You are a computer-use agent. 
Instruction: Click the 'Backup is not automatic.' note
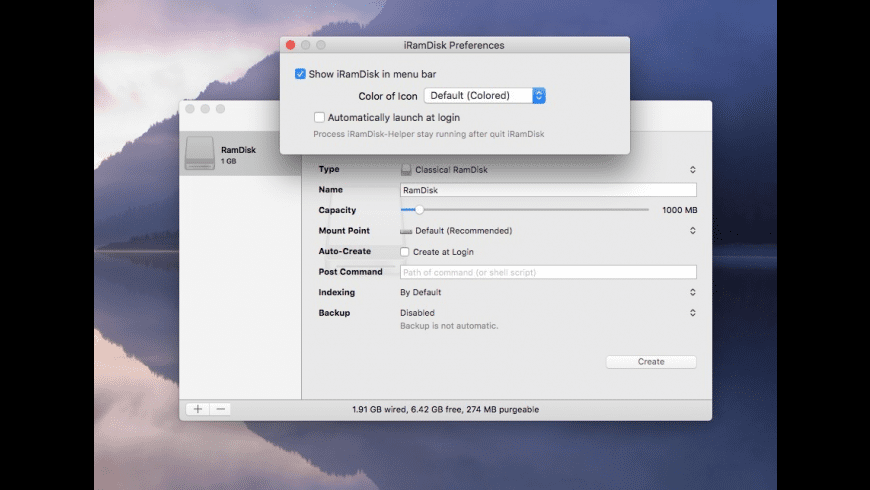click(449, 326)
